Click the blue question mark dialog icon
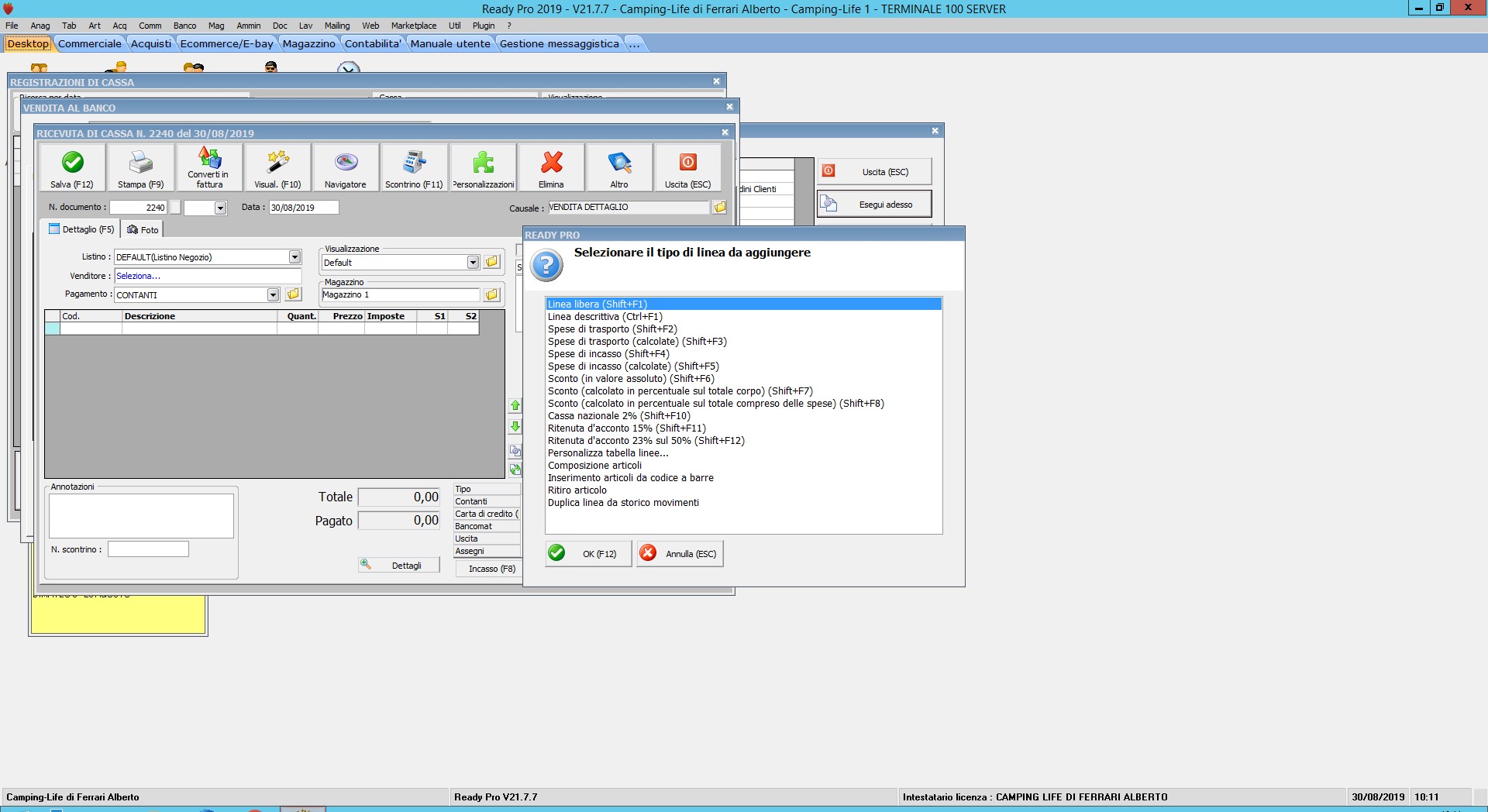The width and height of the screenshot is (1488, 812). [546, 266]
